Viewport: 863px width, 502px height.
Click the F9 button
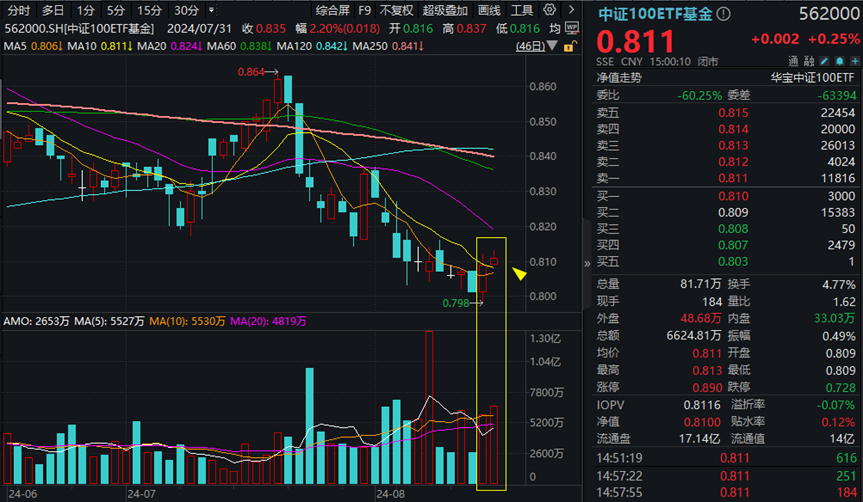(x=365, y=10)
